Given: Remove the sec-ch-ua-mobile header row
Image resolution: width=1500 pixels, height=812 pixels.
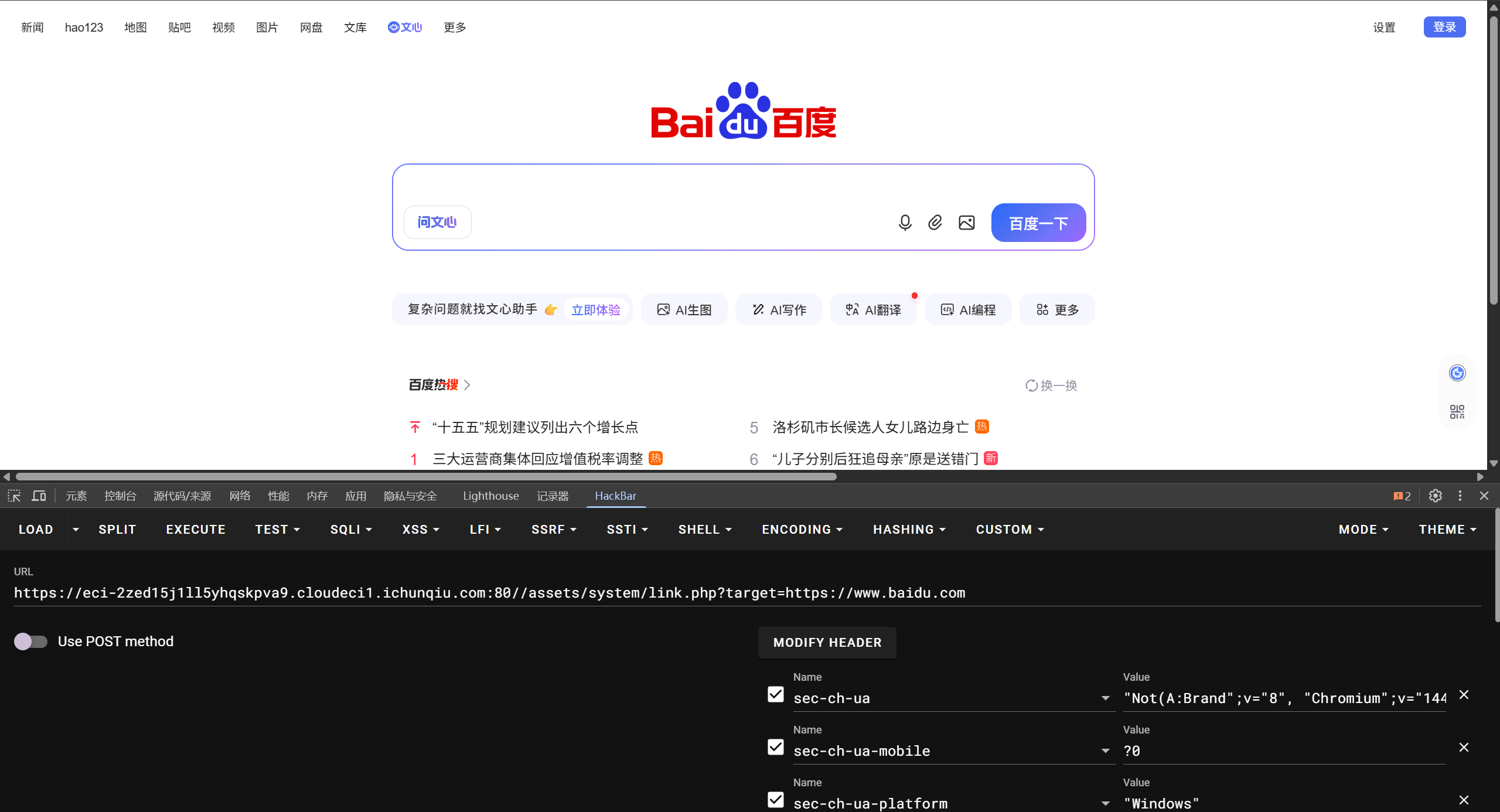Looking at the screenshot, I should [x=1464, y=747].
